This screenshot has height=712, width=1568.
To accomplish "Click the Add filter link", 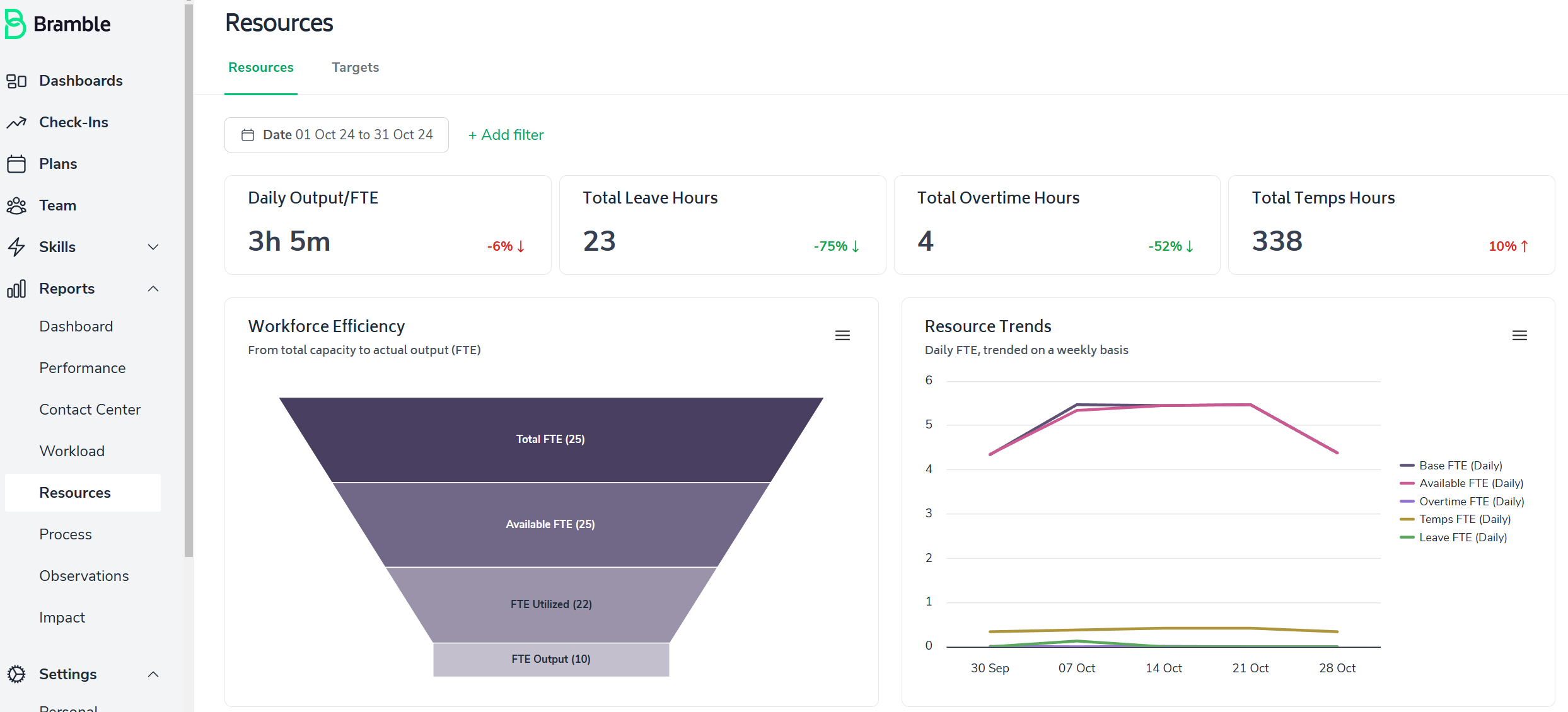I will tap(506, 135).
